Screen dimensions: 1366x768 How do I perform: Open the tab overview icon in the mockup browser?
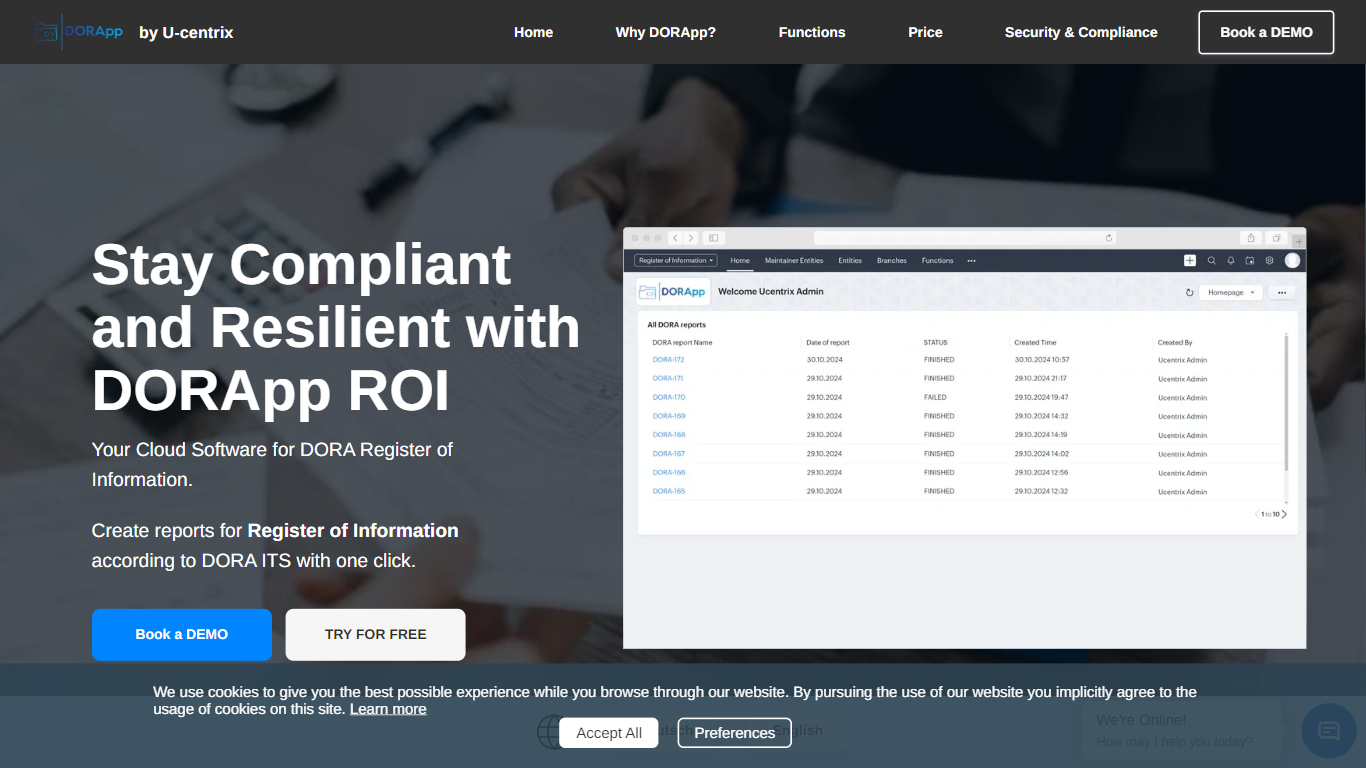click(1277, 238)
